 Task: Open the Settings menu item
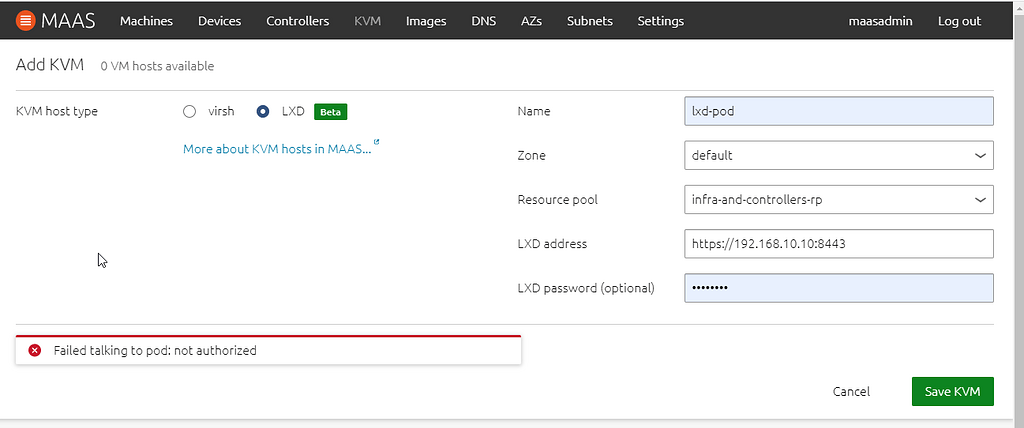pos(661,21)
